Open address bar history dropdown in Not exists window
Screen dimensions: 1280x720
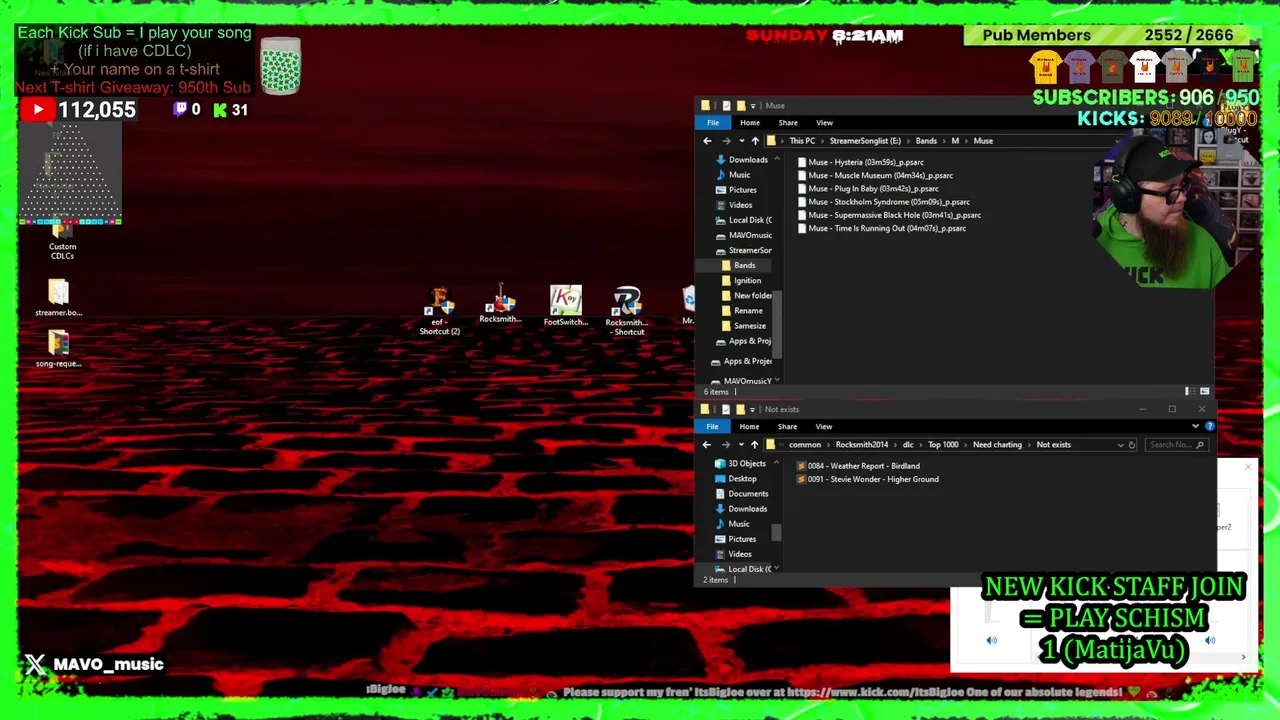coord(1120,445)
